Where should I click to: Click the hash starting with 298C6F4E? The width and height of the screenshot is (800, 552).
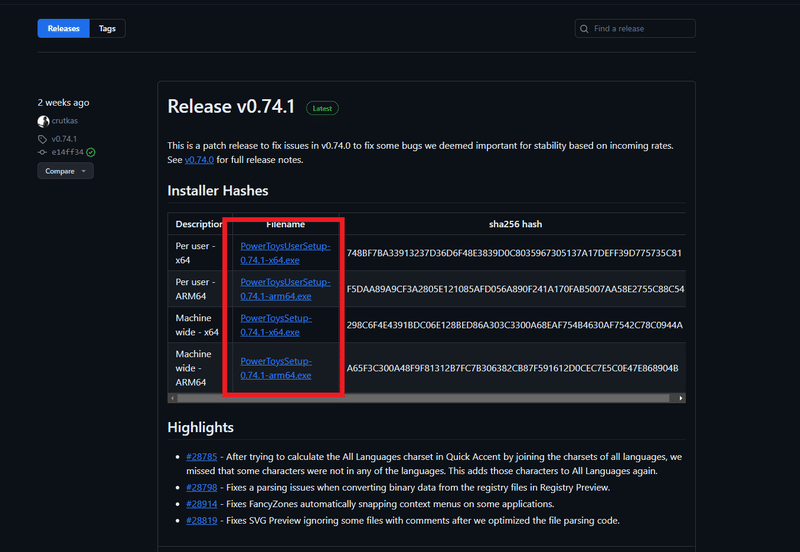click(x=514, y=325)
